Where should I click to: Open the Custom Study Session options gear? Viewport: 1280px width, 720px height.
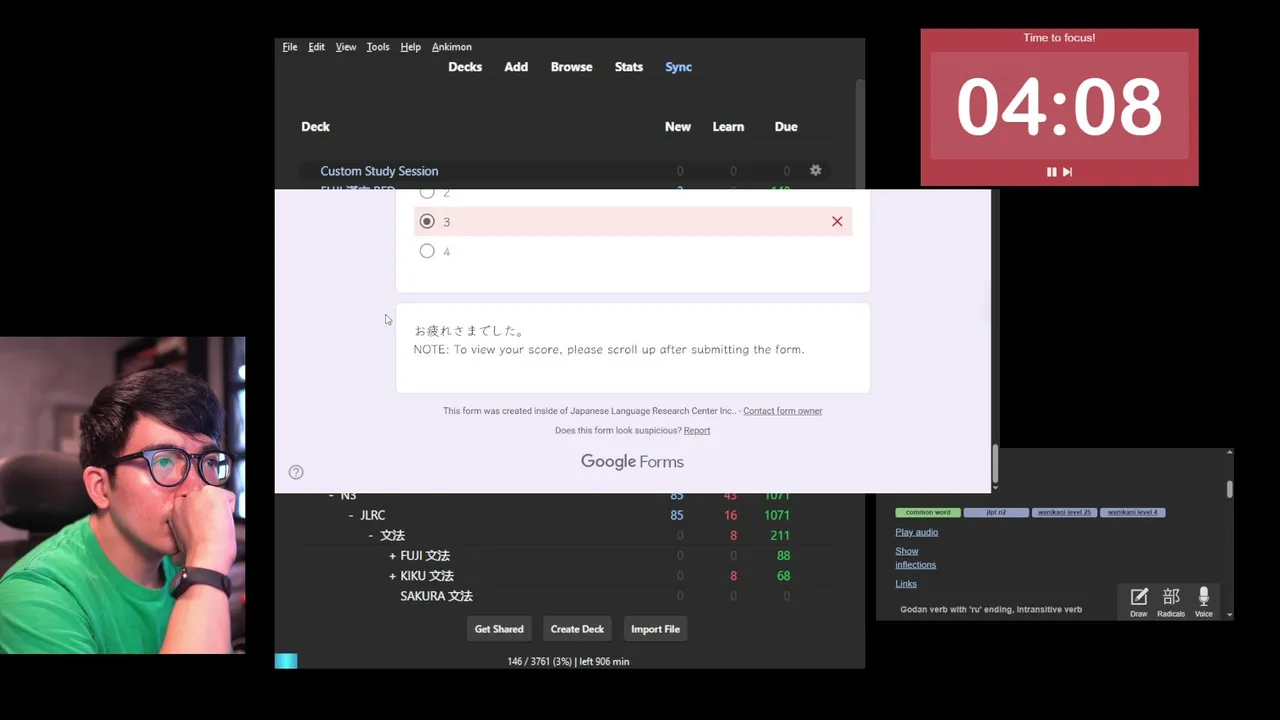(815, 171)
